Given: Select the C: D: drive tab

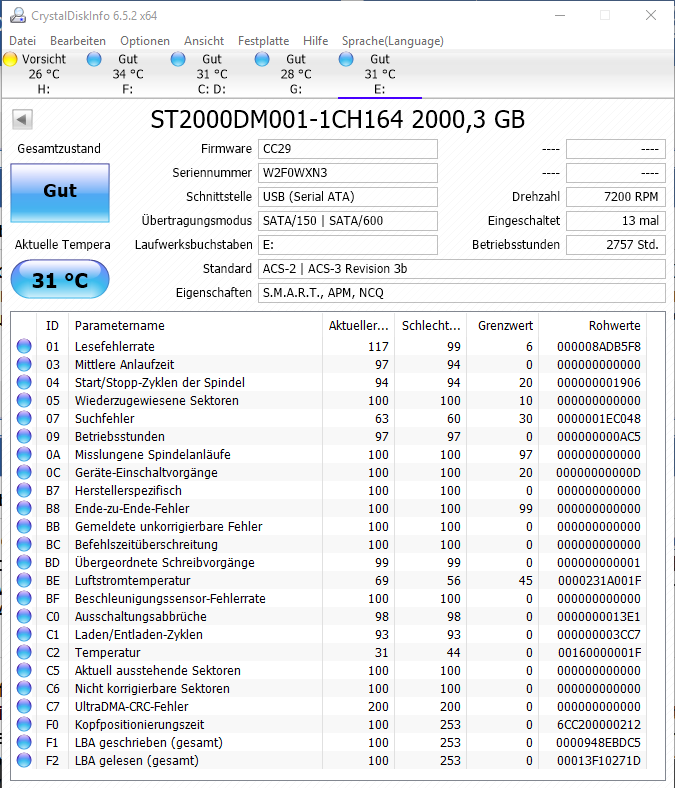Looking at the screenshot, I should (x=212, y=74).
